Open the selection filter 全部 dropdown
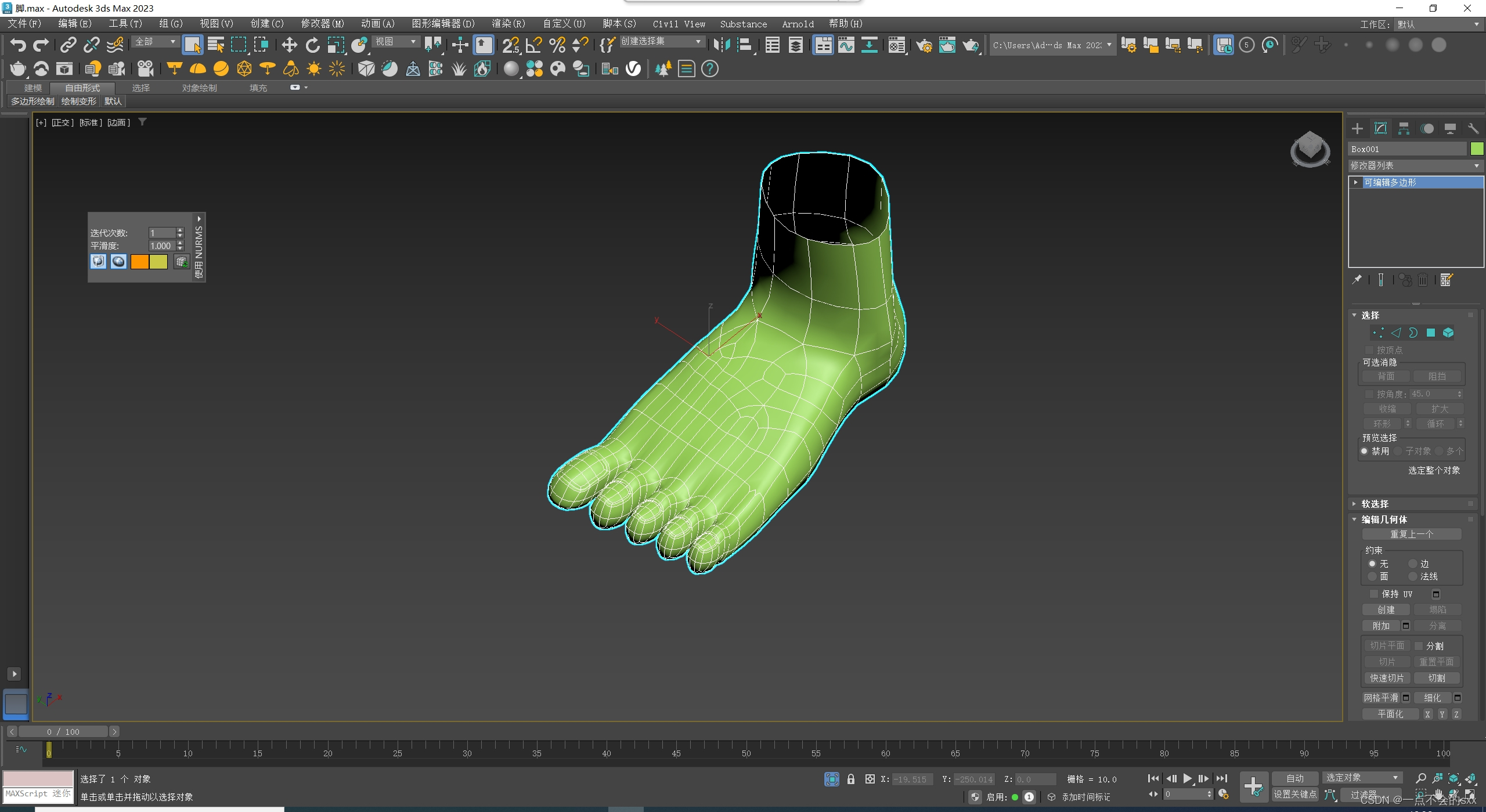Viewport: 1486px width, 812px height. (x=156, y=41)
